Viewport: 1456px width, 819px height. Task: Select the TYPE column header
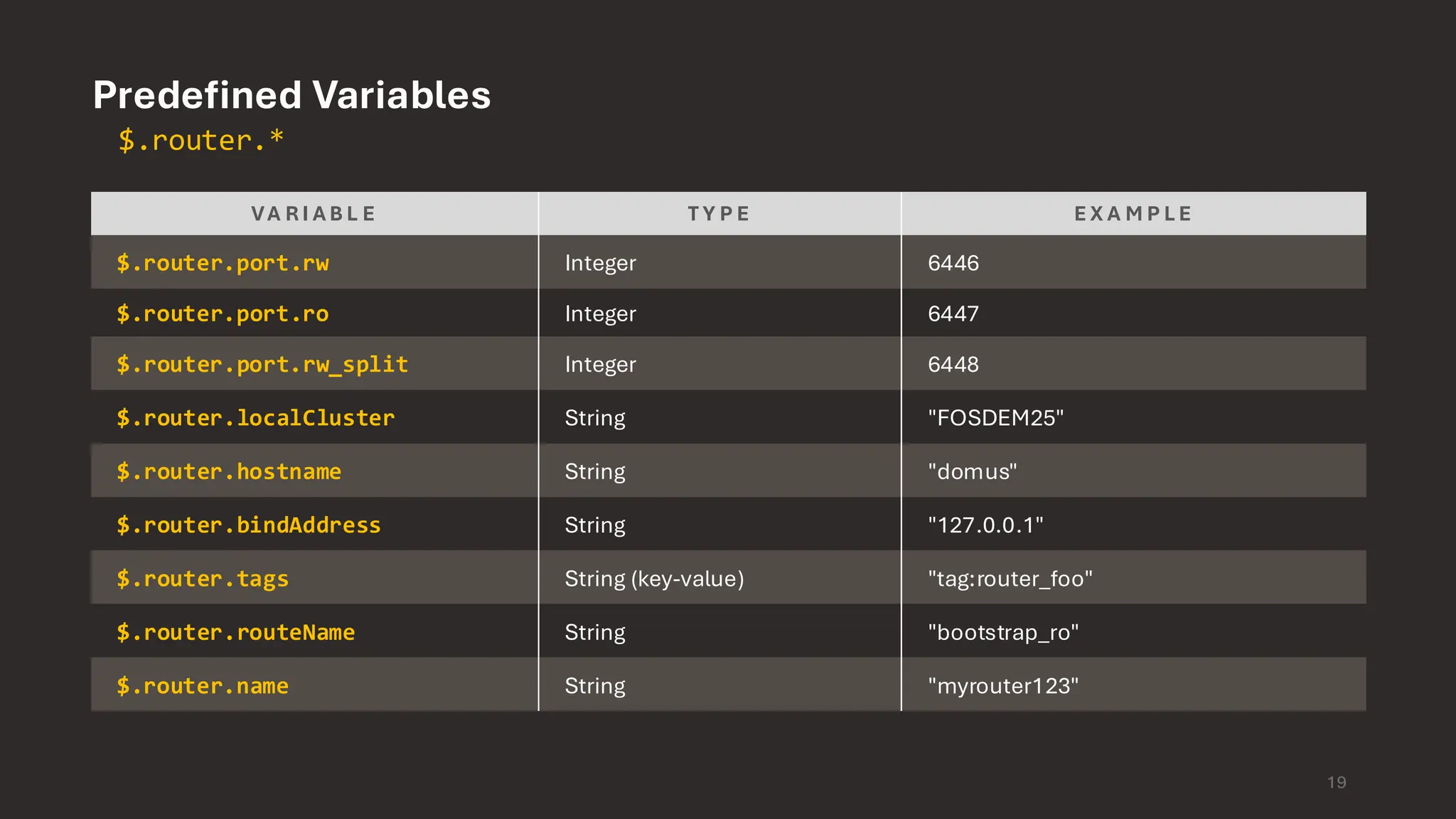(x=719, y=214)
